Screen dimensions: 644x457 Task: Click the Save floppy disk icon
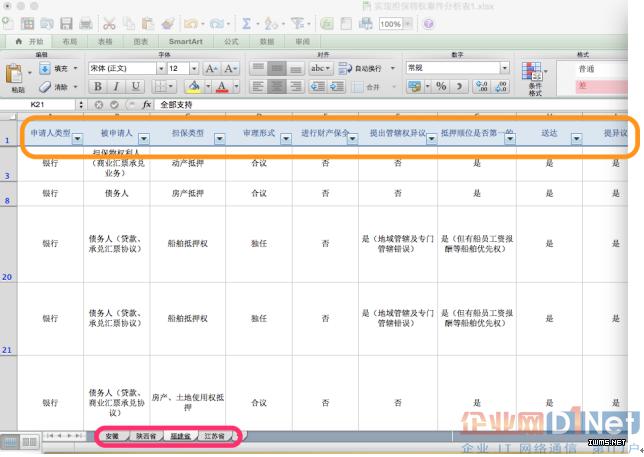(66, 23)
